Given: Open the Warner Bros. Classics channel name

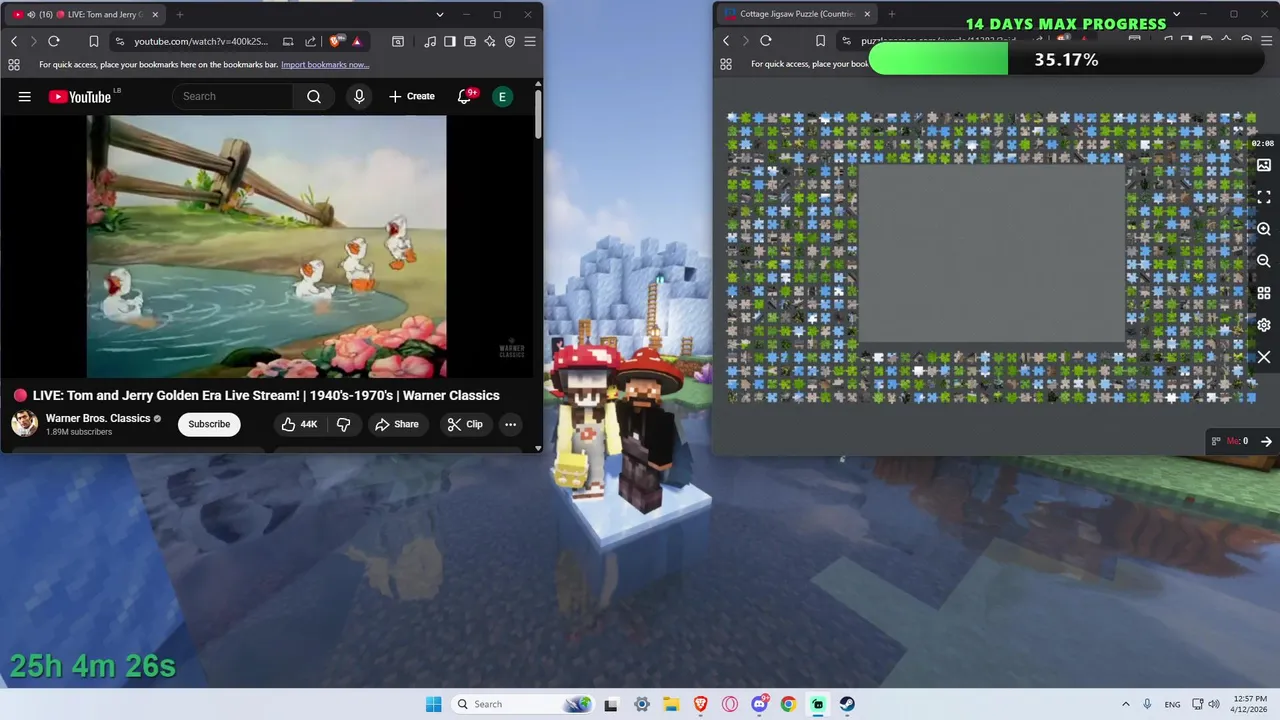Looking at the screenshot, I should (98, 418).
